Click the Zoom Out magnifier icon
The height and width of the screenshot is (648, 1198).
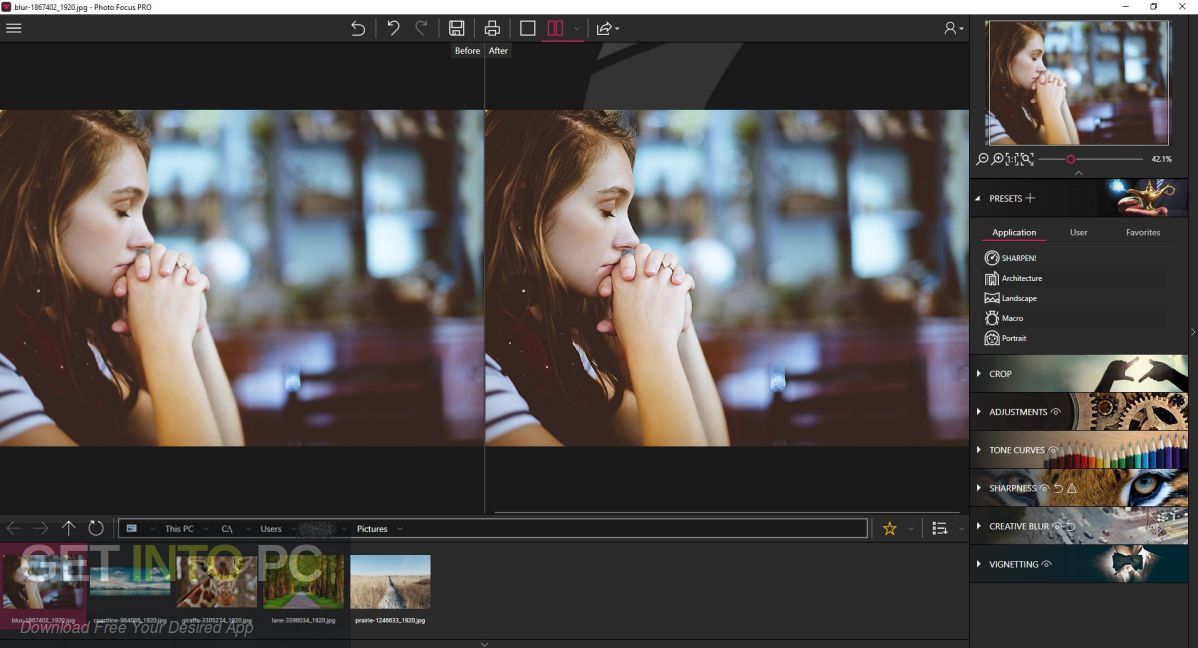tap(982, 159)
